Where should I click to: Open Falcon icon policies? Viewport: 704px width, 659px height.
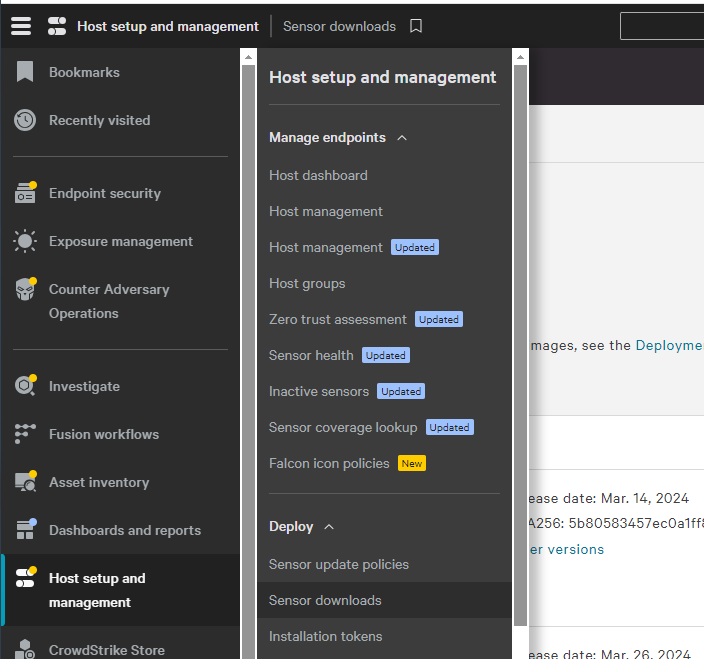329,463
